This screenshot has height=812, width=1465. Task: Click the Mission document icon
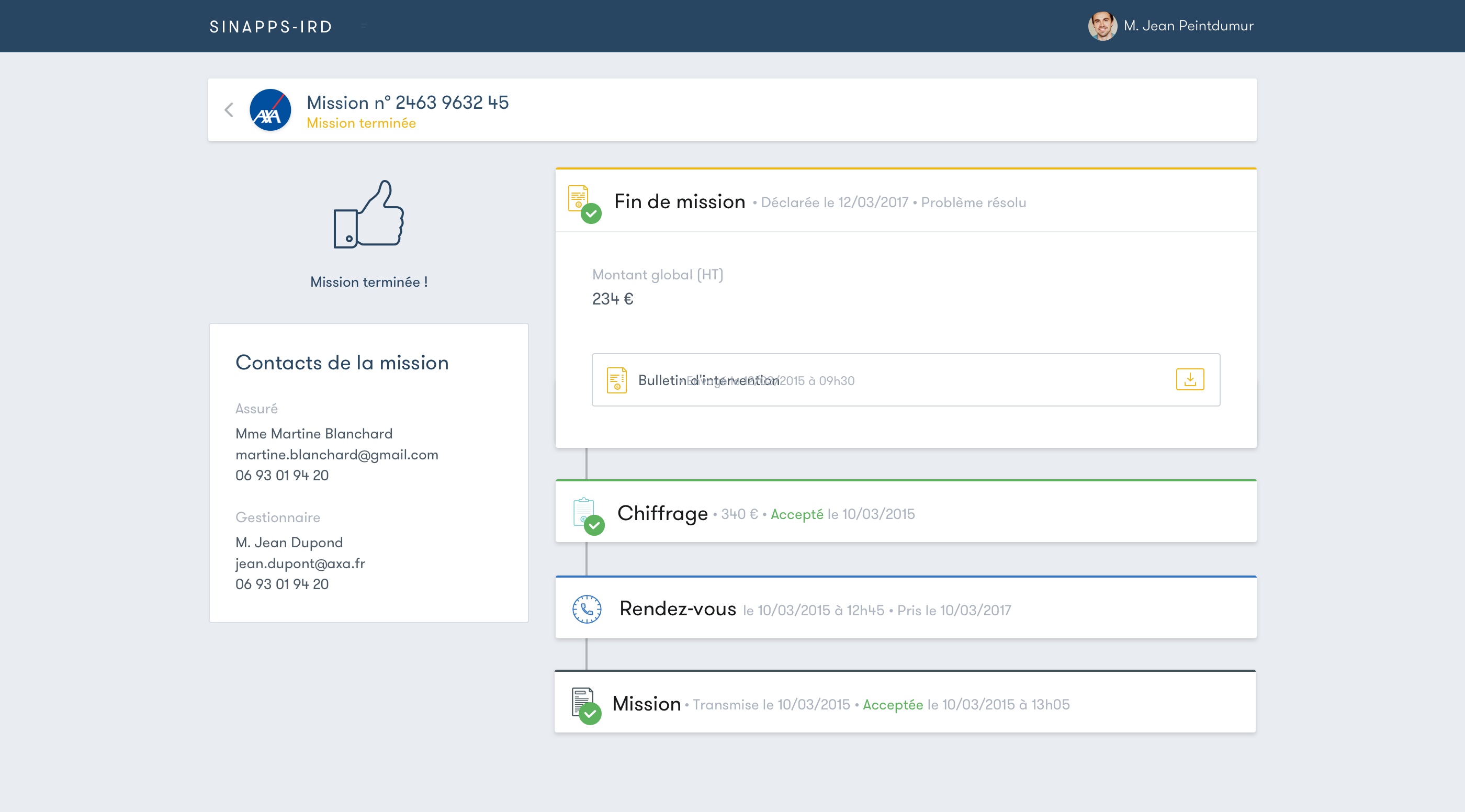[586, 705]
